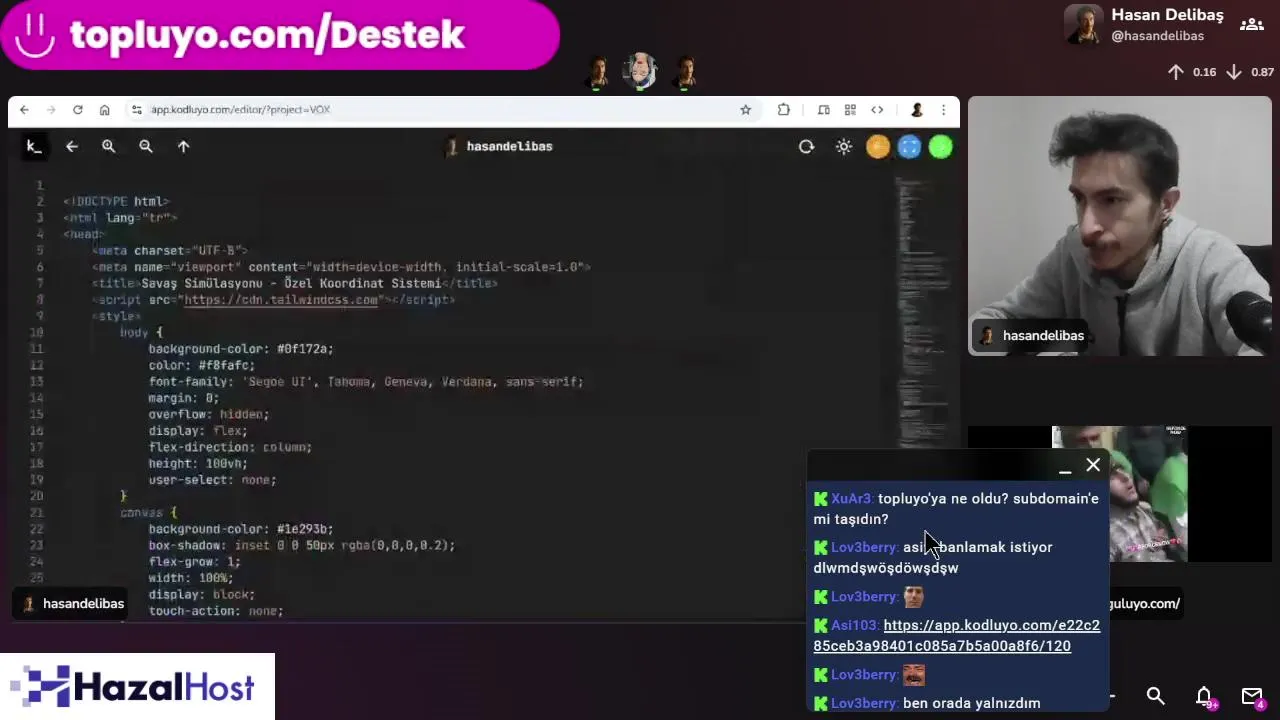This screenshot has width=1280, height=720.
Task: Click the download speed 0.87 indicator
Action: (x=1250, y=72)
